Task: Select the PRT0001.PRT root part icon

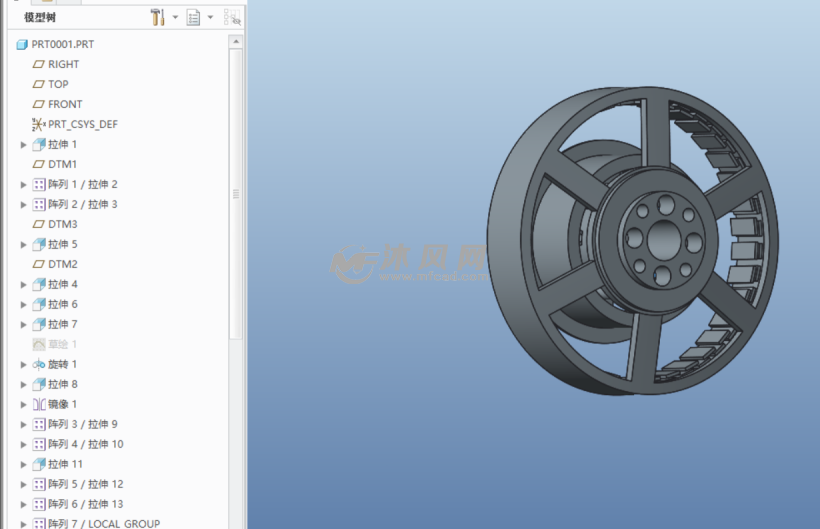Action: tap(22, 45)
